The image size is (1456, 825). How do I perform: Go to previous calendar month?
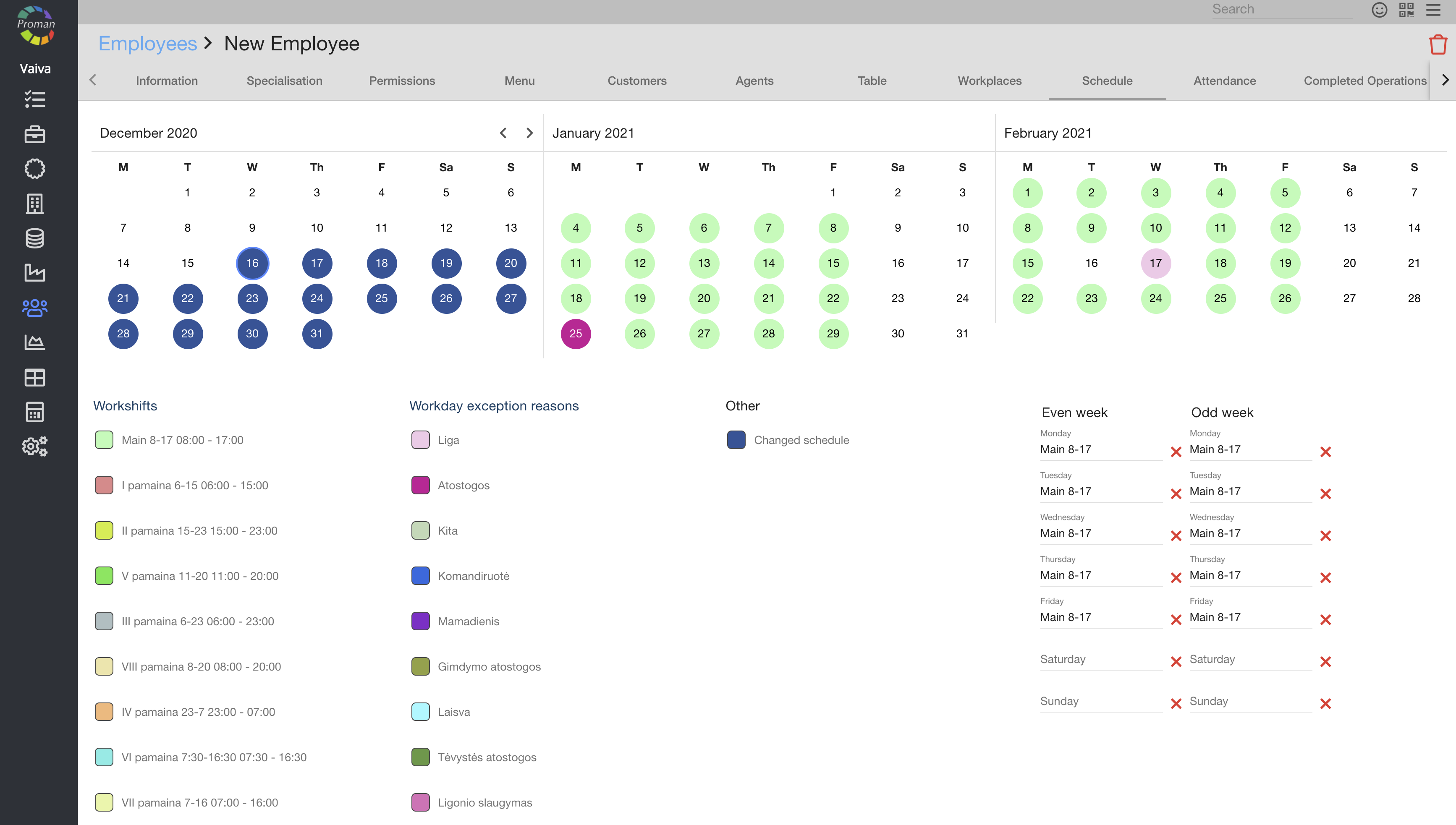point(503,133)
